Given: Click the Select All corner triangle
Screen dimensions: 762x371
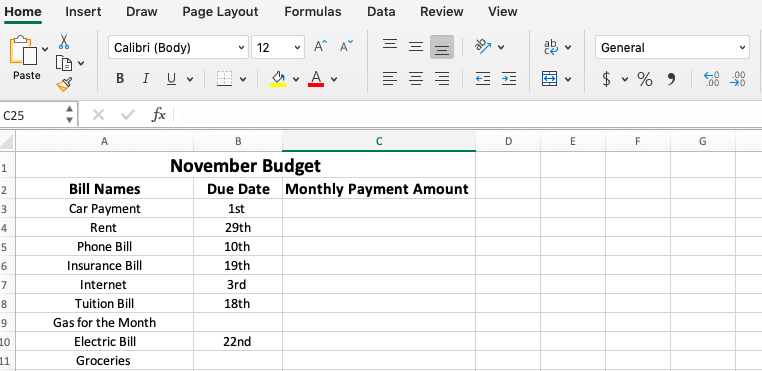Looking at the screenshot, I should tap(7, 141).
